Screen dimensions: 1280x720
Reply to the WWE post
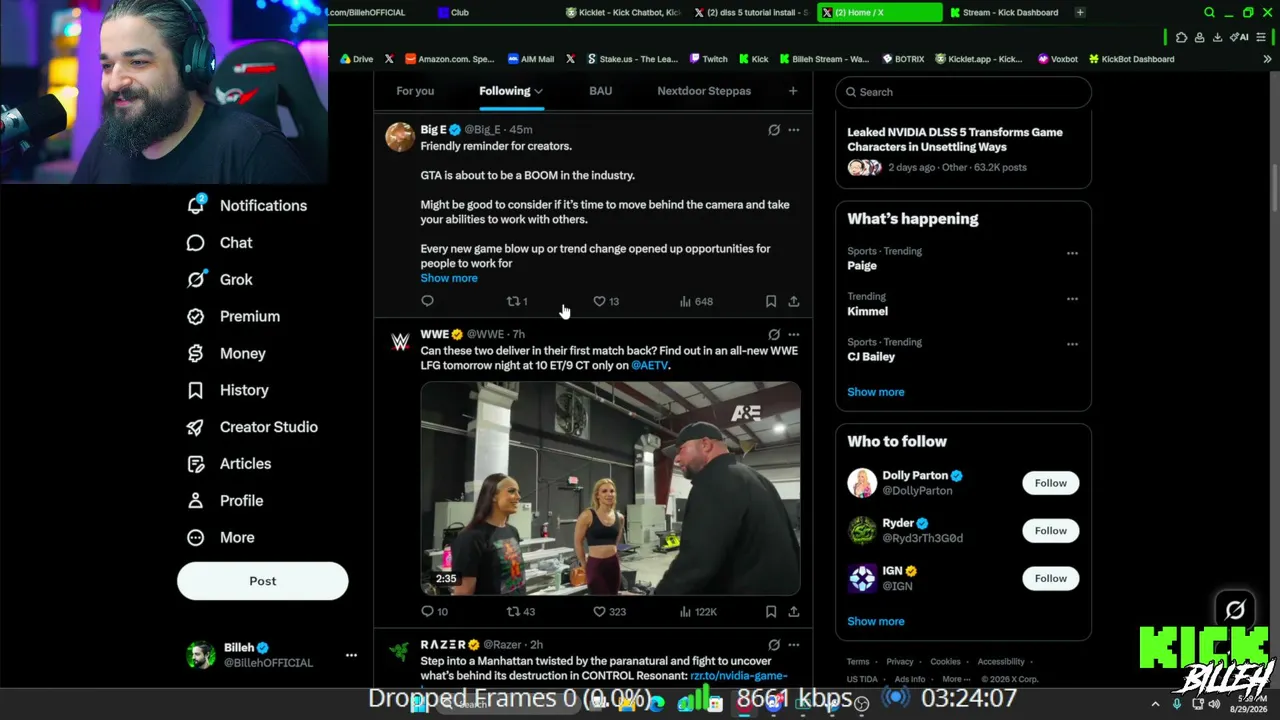[434, 611]
